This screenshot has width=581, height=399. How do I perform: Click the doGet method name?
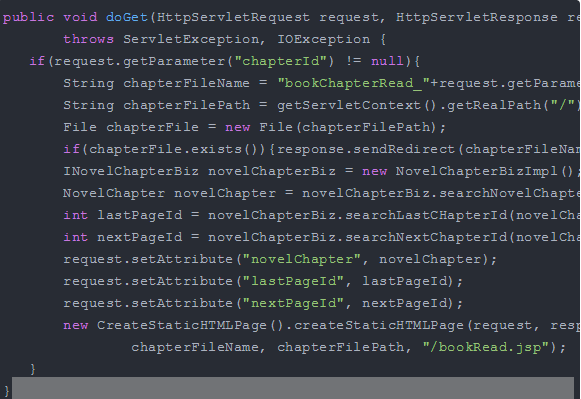click(x=127, y=17)
